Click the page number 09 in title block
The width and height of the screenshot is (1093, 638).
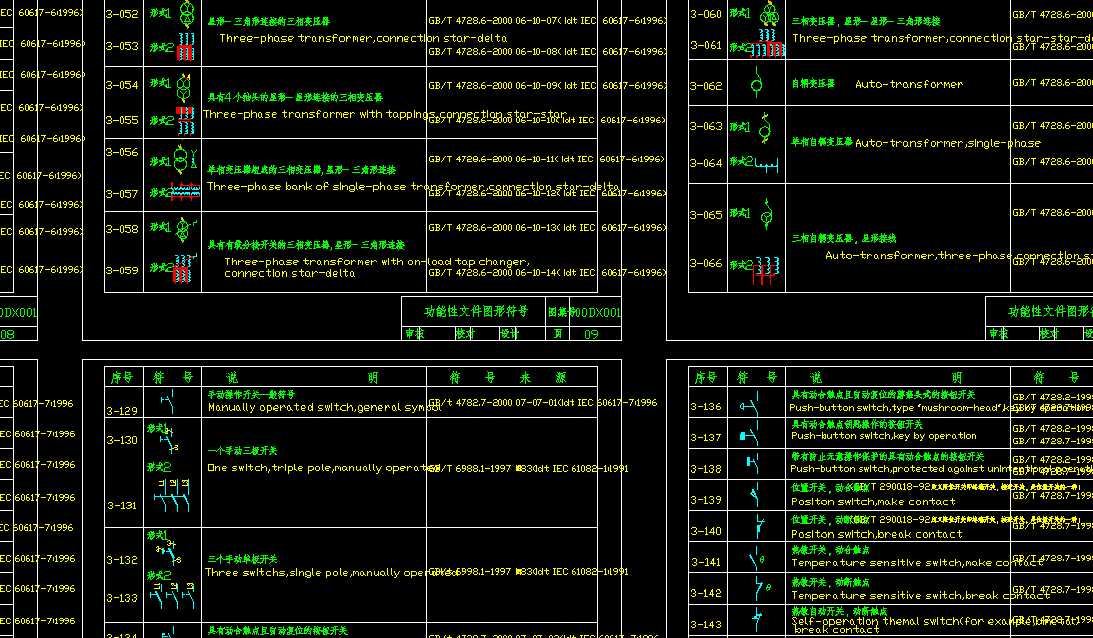591,334
